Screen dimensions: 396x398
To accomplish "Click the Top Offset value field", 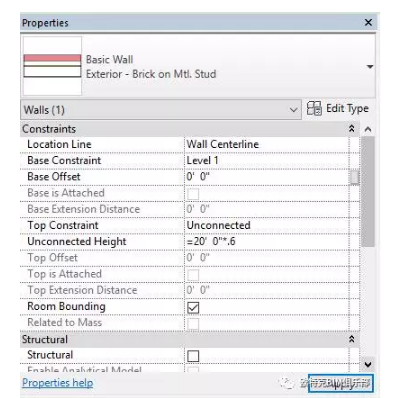I will [267, 258].
